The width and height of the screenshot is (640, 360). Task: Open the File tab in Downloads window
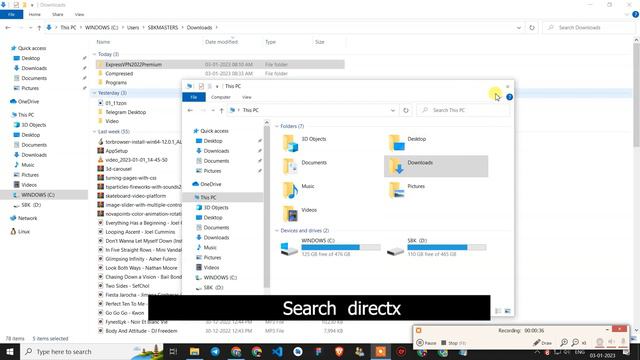click(x=11, y=14)
